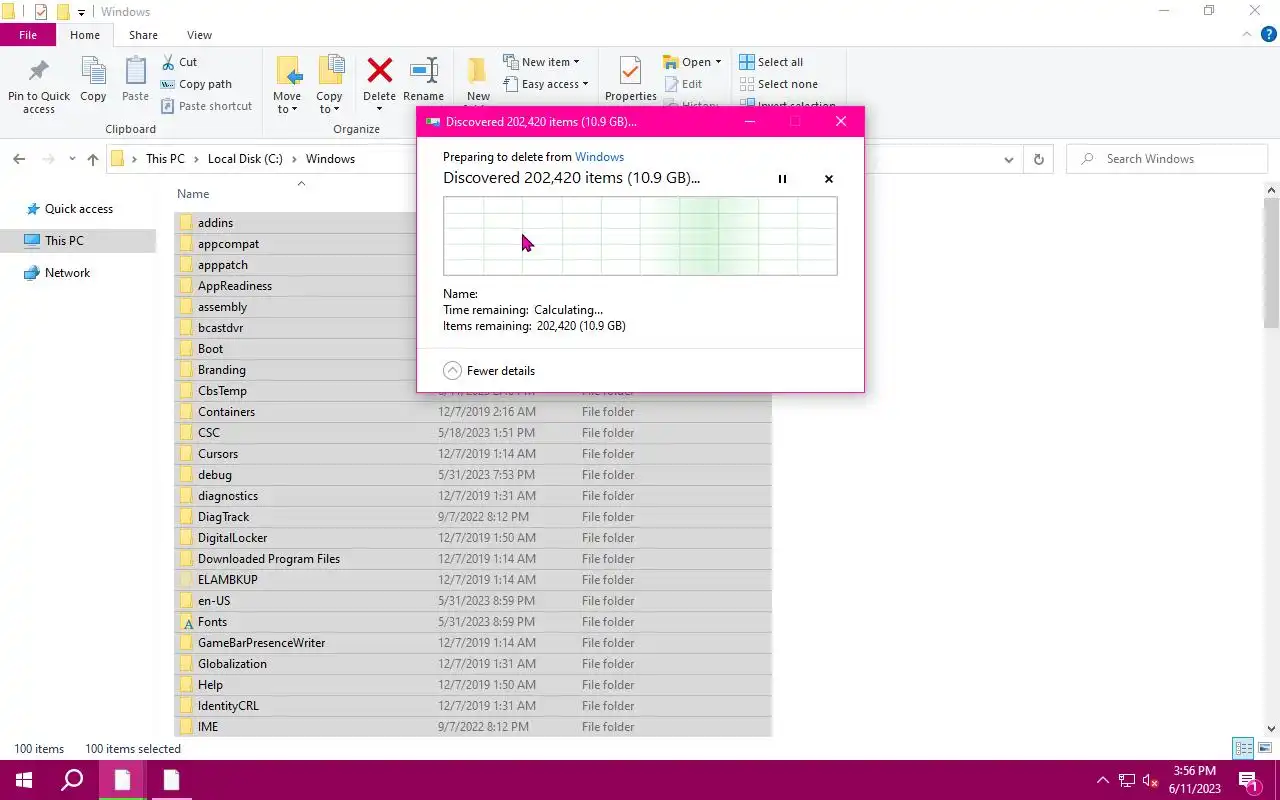Click the Search Windows field
Screen dimensions: 1280x800
pyautogui.click(x=1166, y=159)
